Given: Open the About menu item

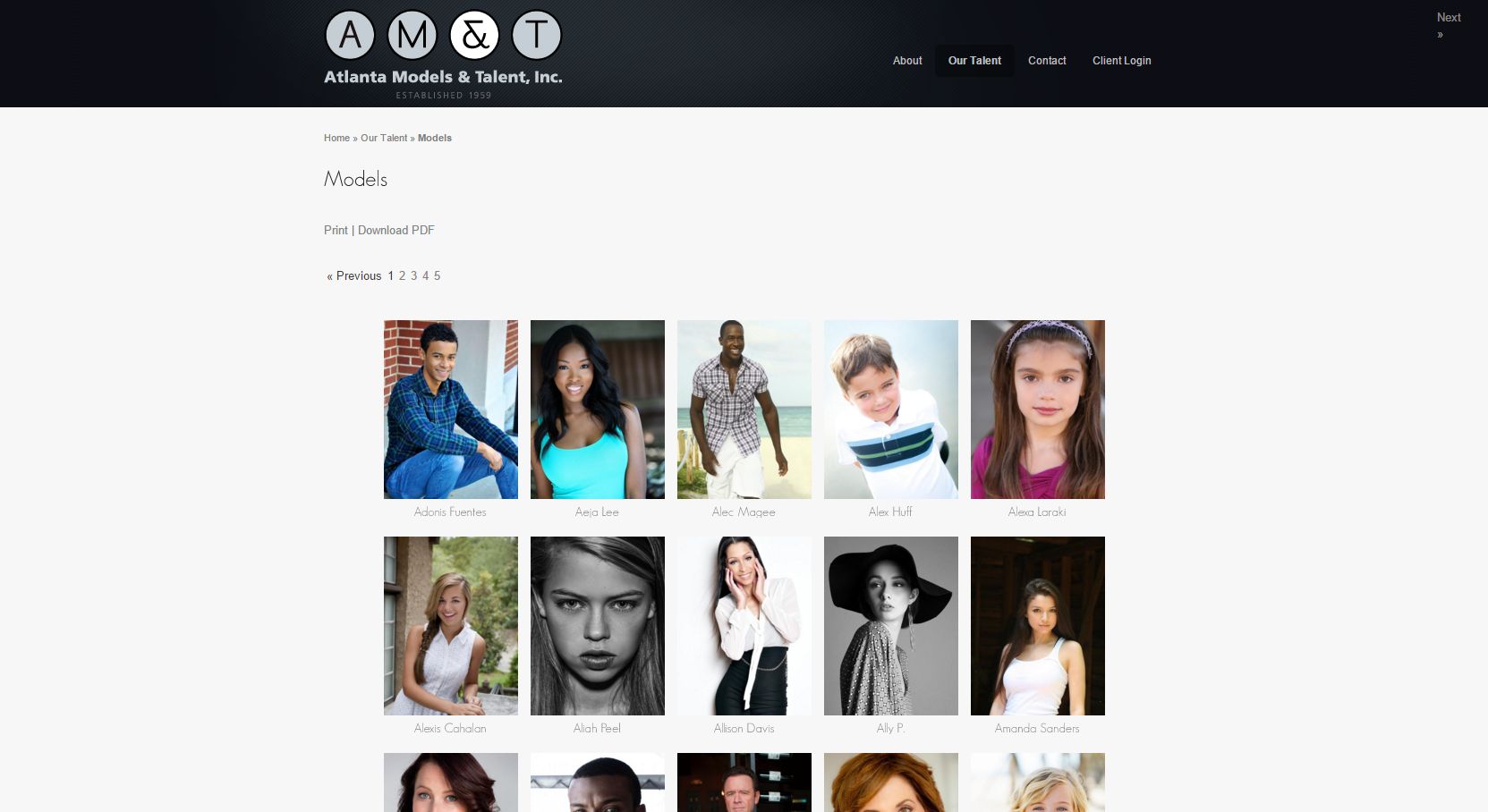Looking at the screenshot, I should click(907, 61).
